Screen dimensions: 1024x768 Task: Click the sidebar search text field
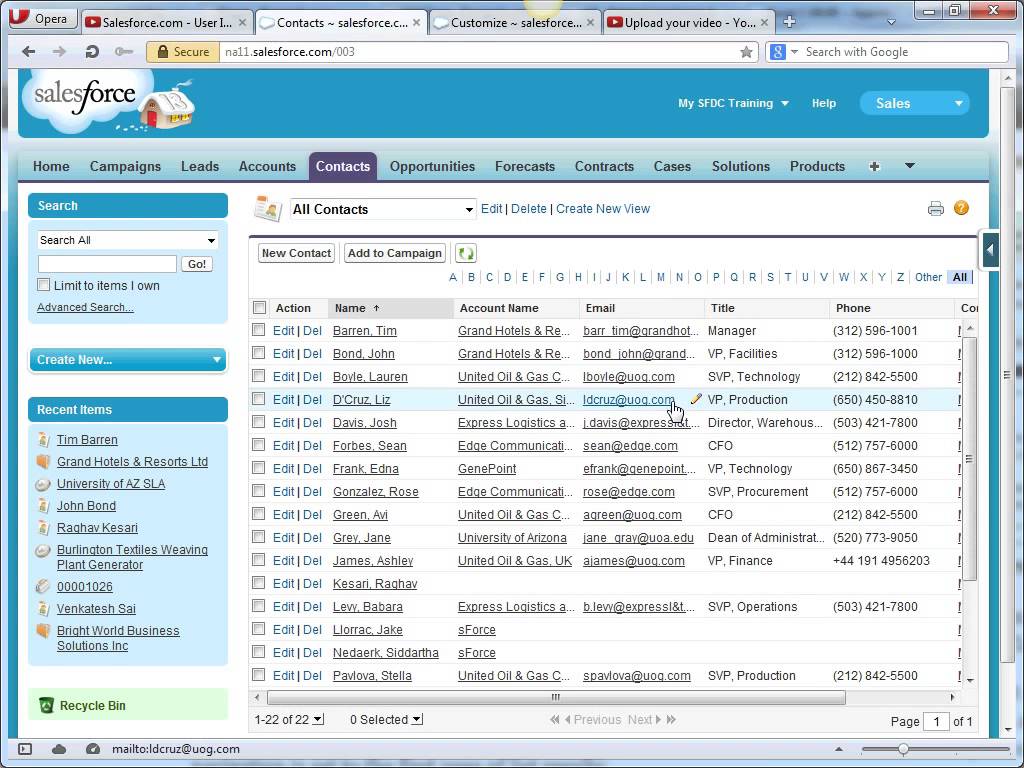coord(107,264)
